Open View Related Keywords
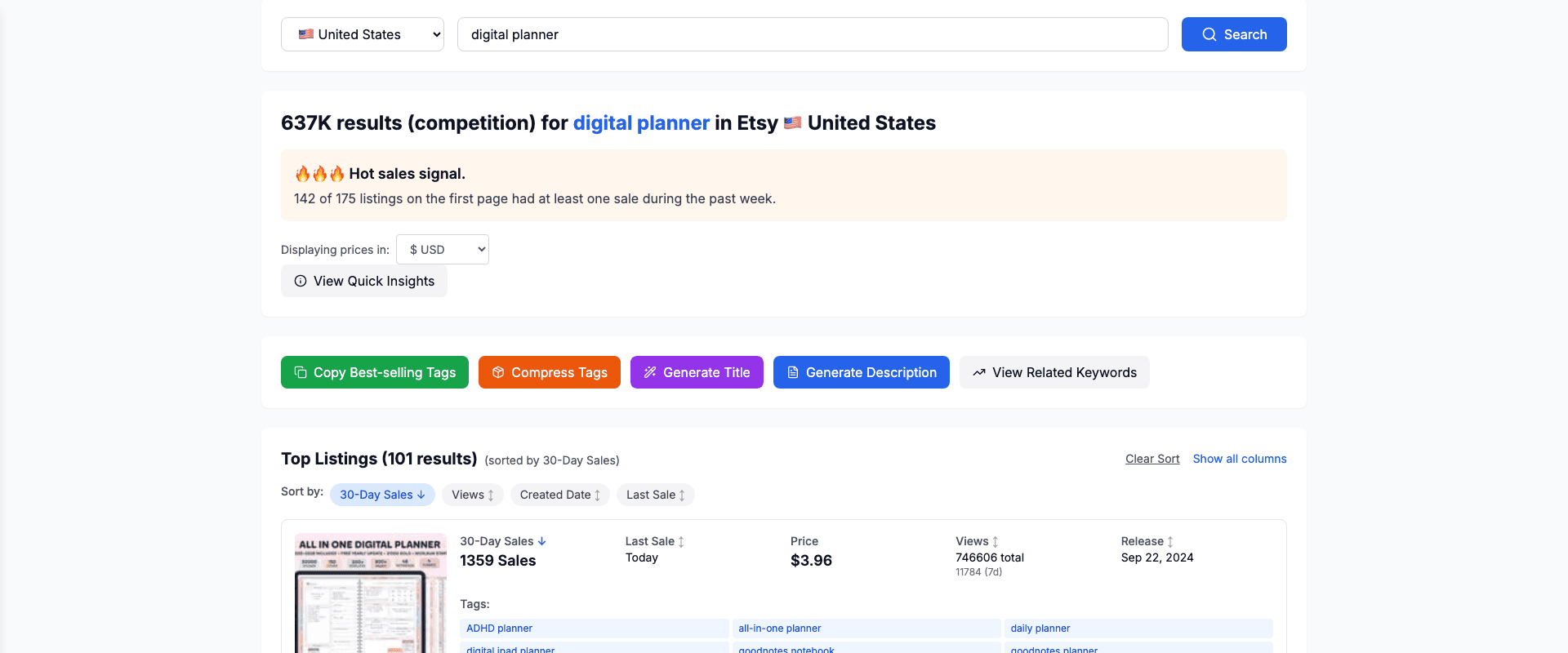The width and height of the screenshot is (1568, 653). (1054, 372)
